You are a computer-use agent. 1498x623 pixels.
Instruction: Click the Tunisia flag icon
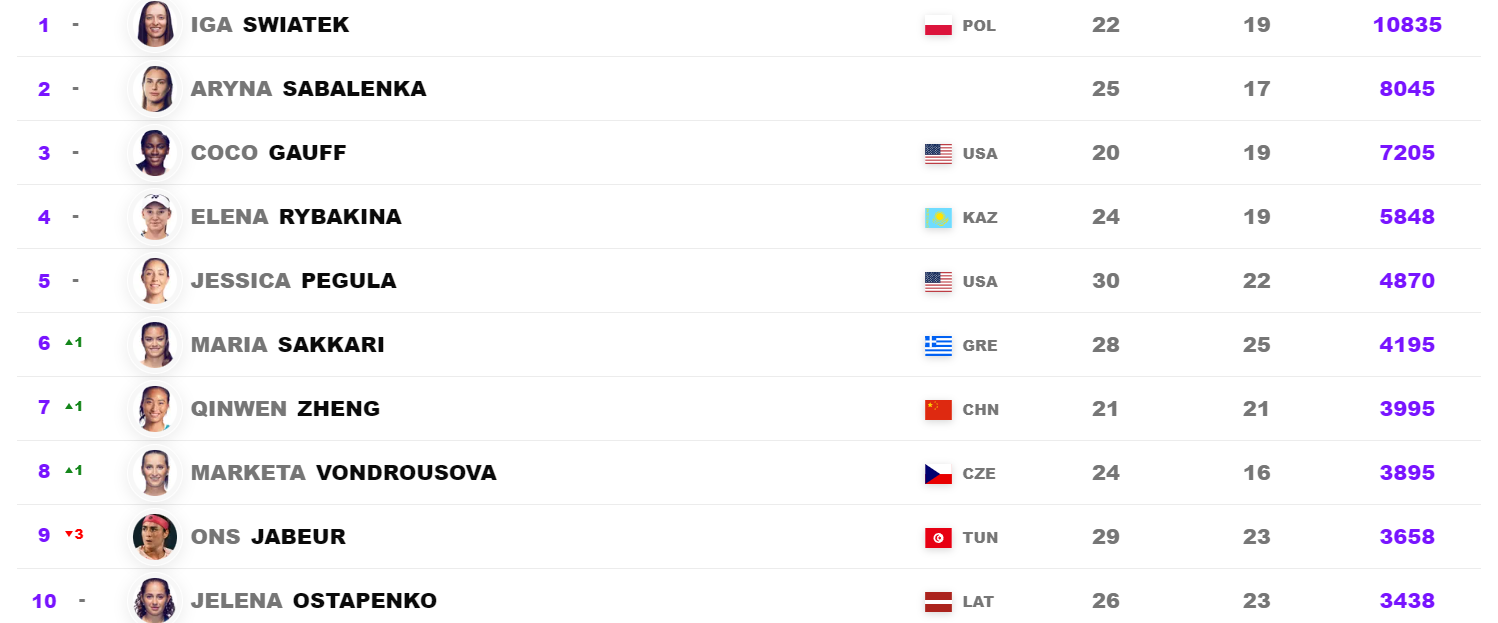click(938, 538)
